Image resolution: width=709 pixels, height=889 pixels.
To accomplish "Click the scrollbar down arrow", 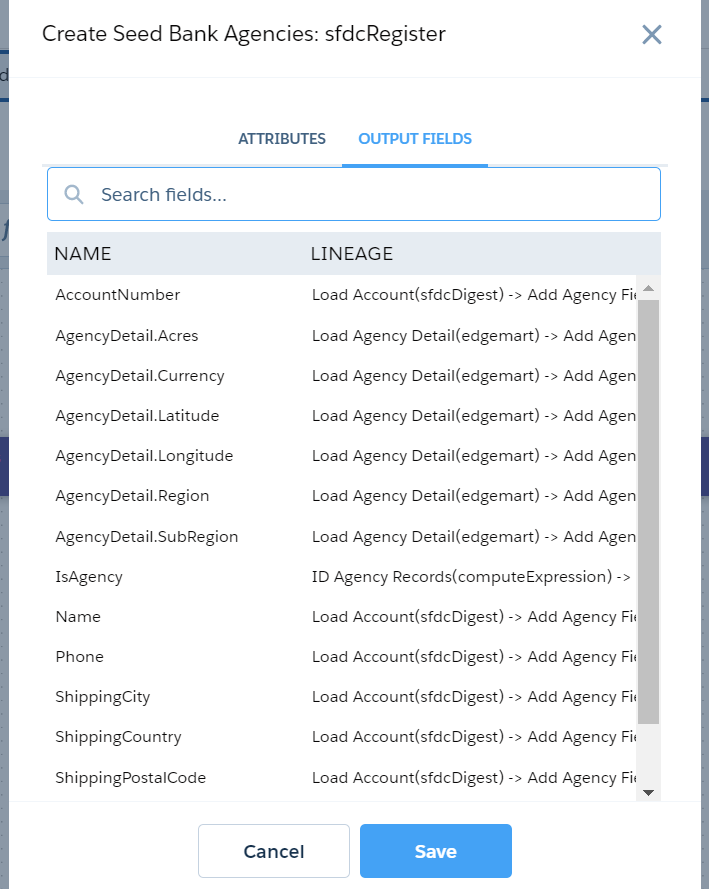I will [648, 792].
